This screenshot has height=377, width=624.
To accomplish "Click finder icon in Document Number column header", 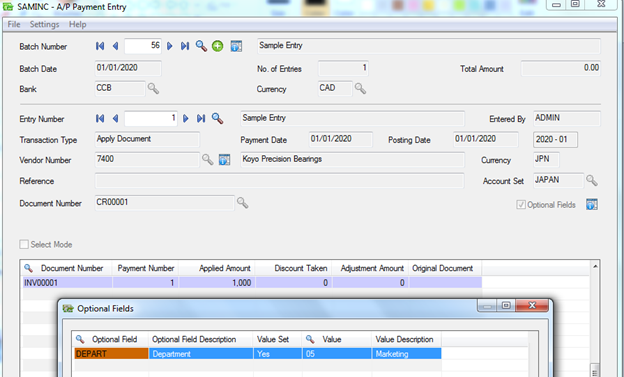I will (x=28, y=268).
